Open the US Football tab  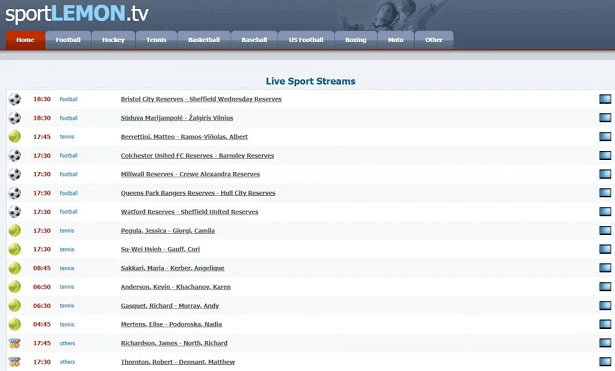coord(306,40)
